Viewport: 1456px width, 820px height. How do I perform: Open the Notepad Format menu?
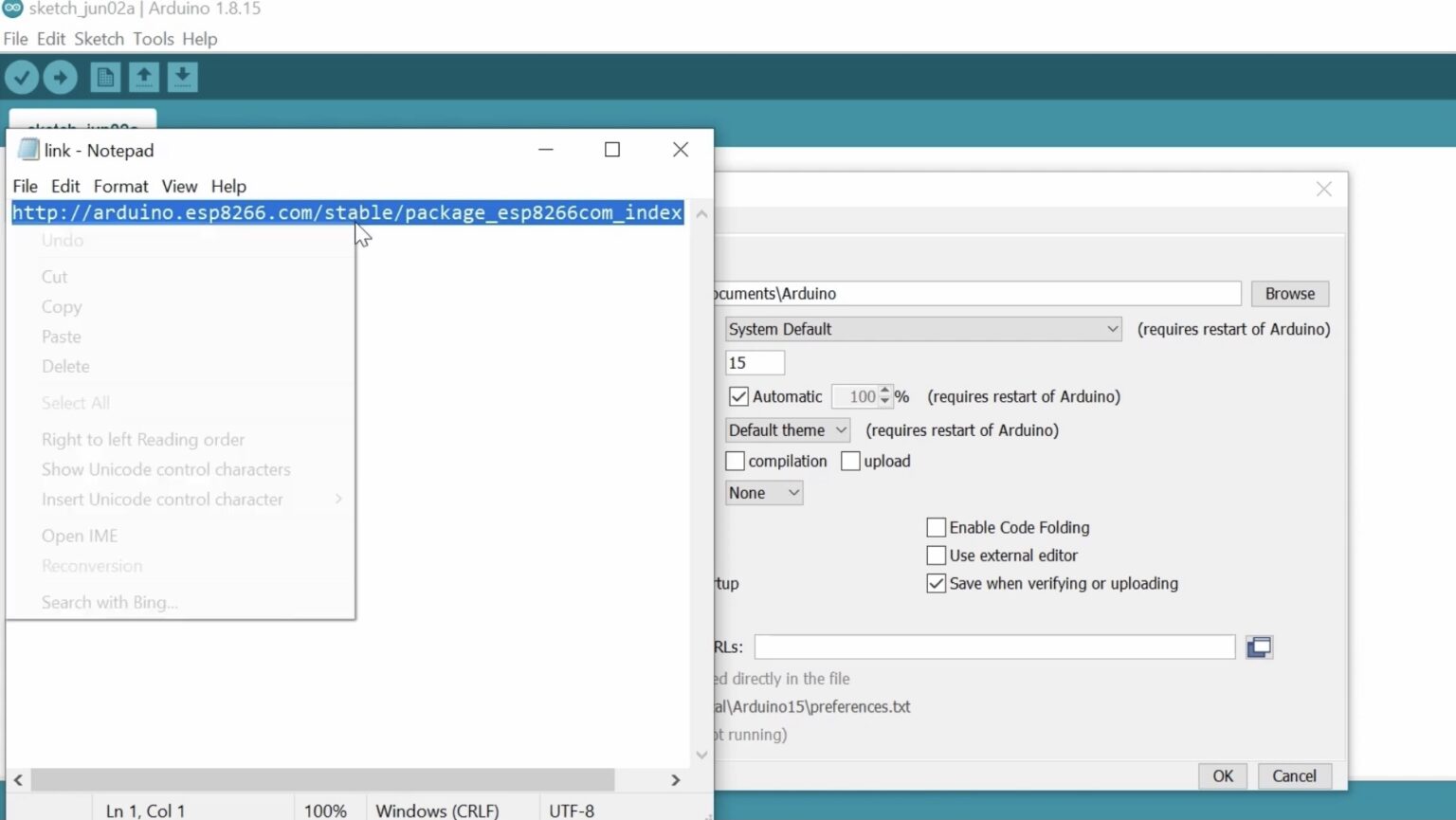120,187
